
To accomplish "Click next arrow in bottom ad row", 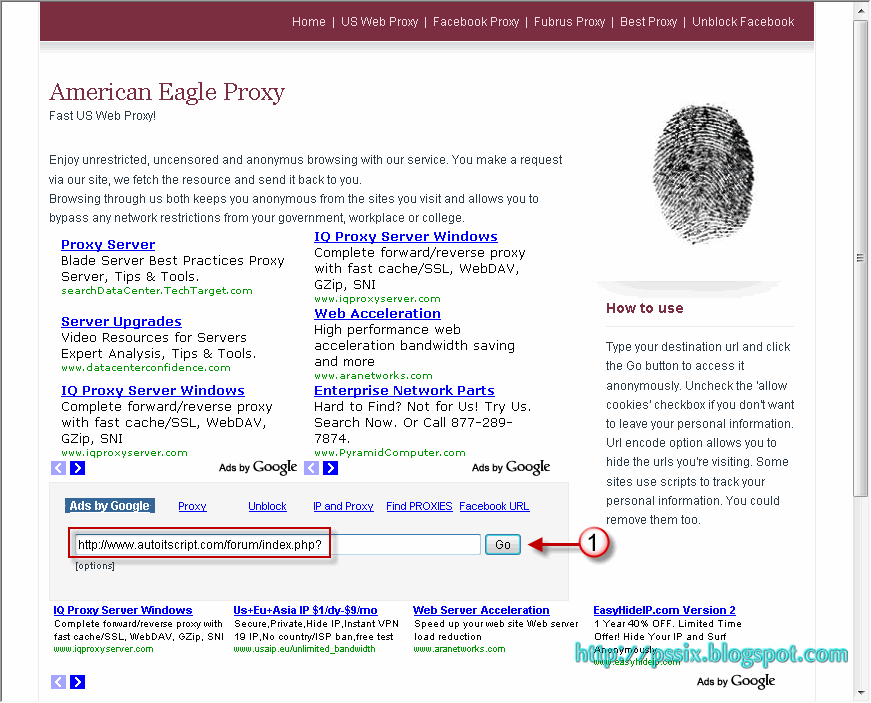I will tap(78, 682).
